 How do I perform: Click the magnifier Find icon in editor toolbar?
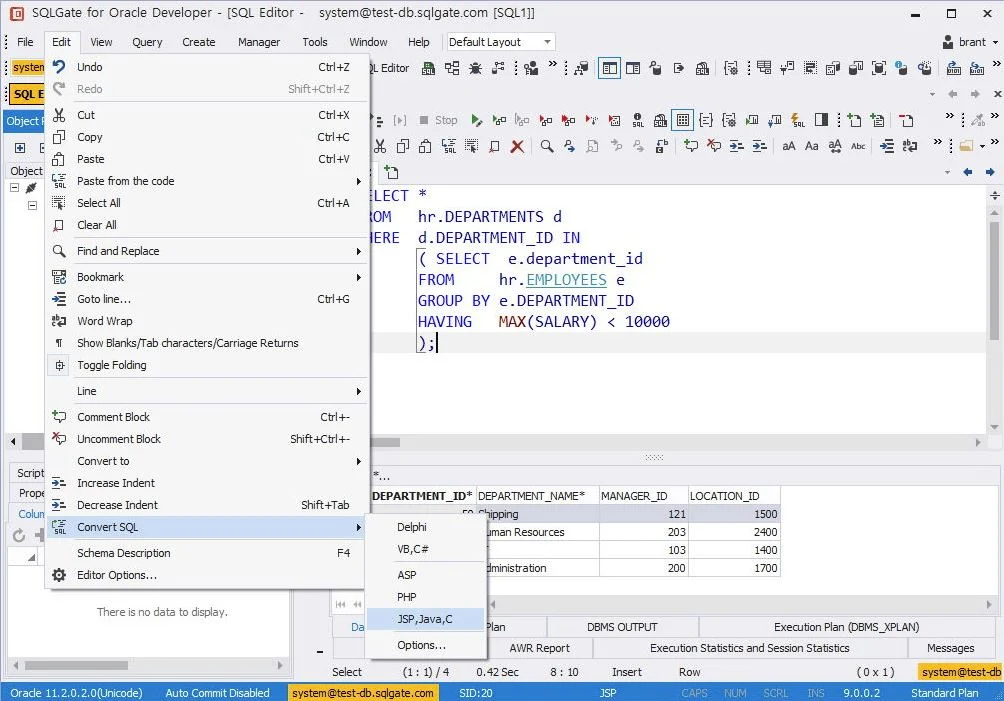pos(547,146)
